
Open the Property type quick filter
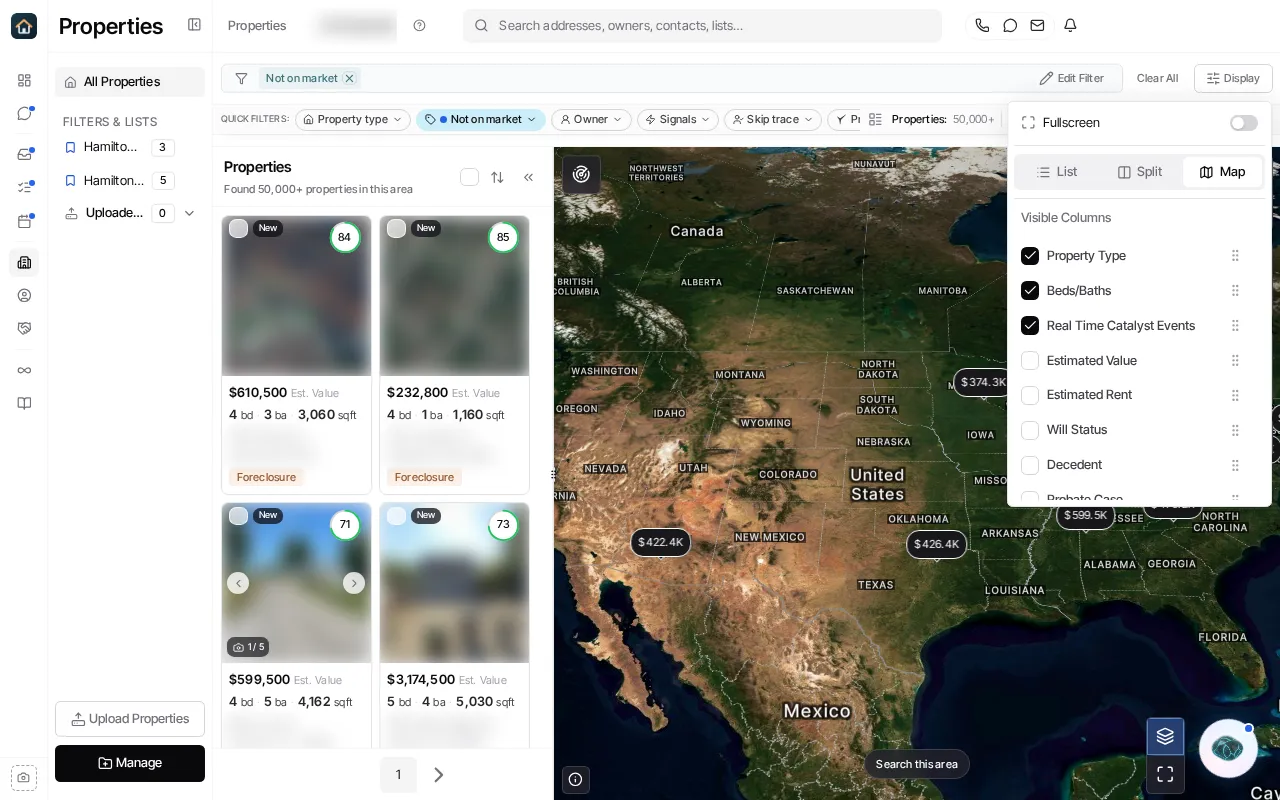coord(353,120)
